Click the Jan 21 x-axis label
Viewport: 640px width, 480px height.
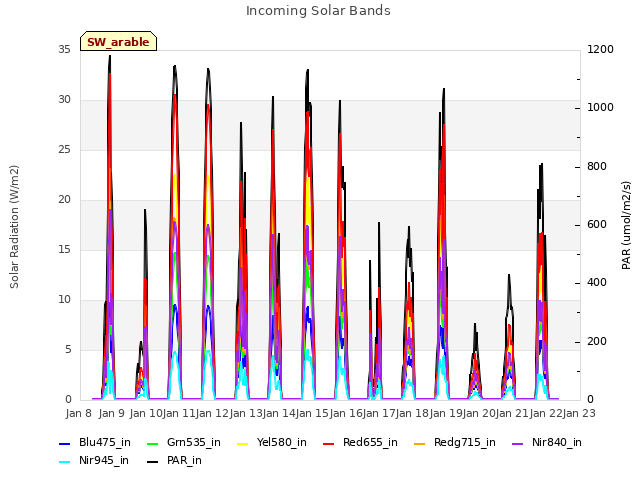(512, 413)
